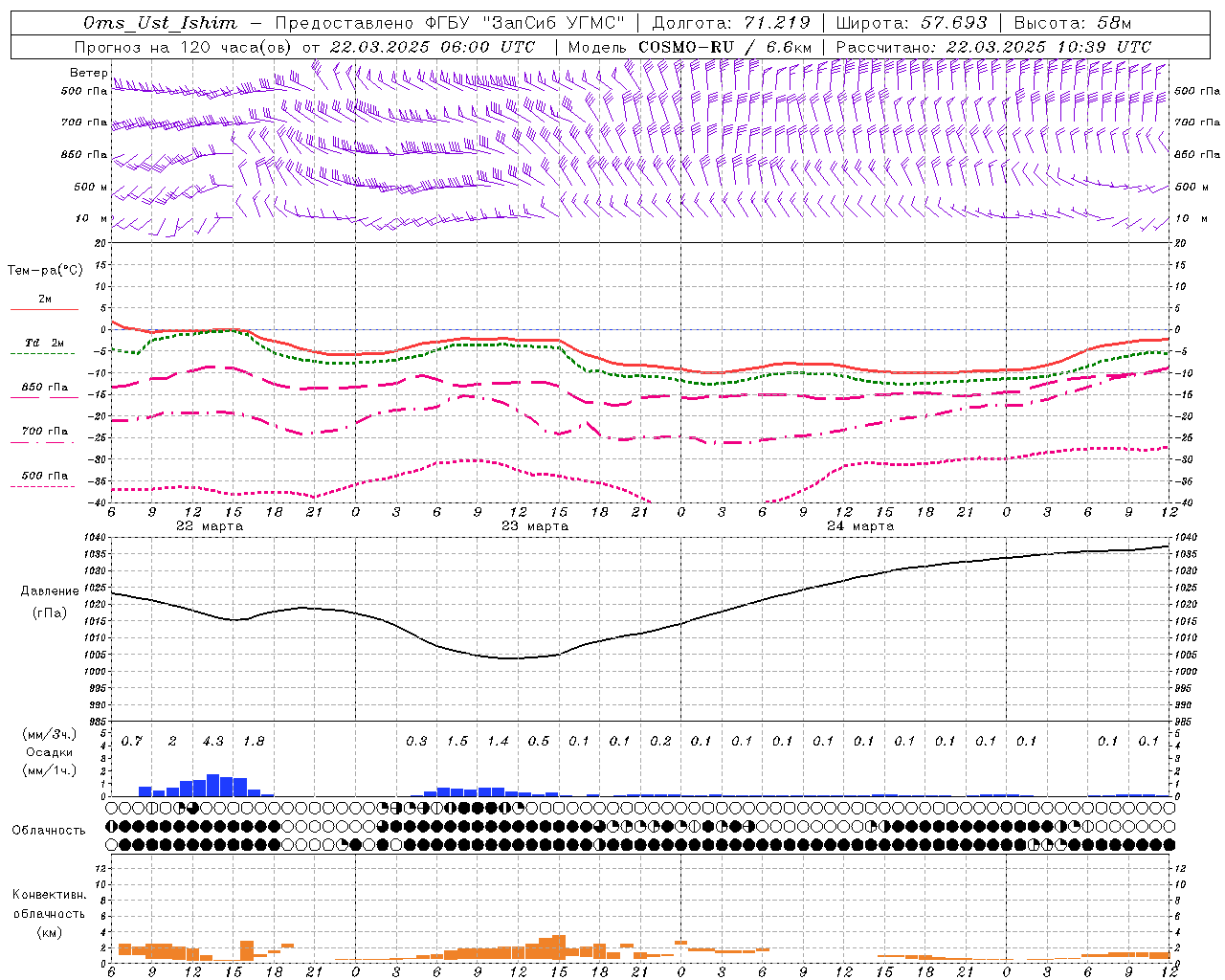Click the 0.7 precipitation total value
The width and height of the screenshot is (1225, 980).
[x=131, y=742]
